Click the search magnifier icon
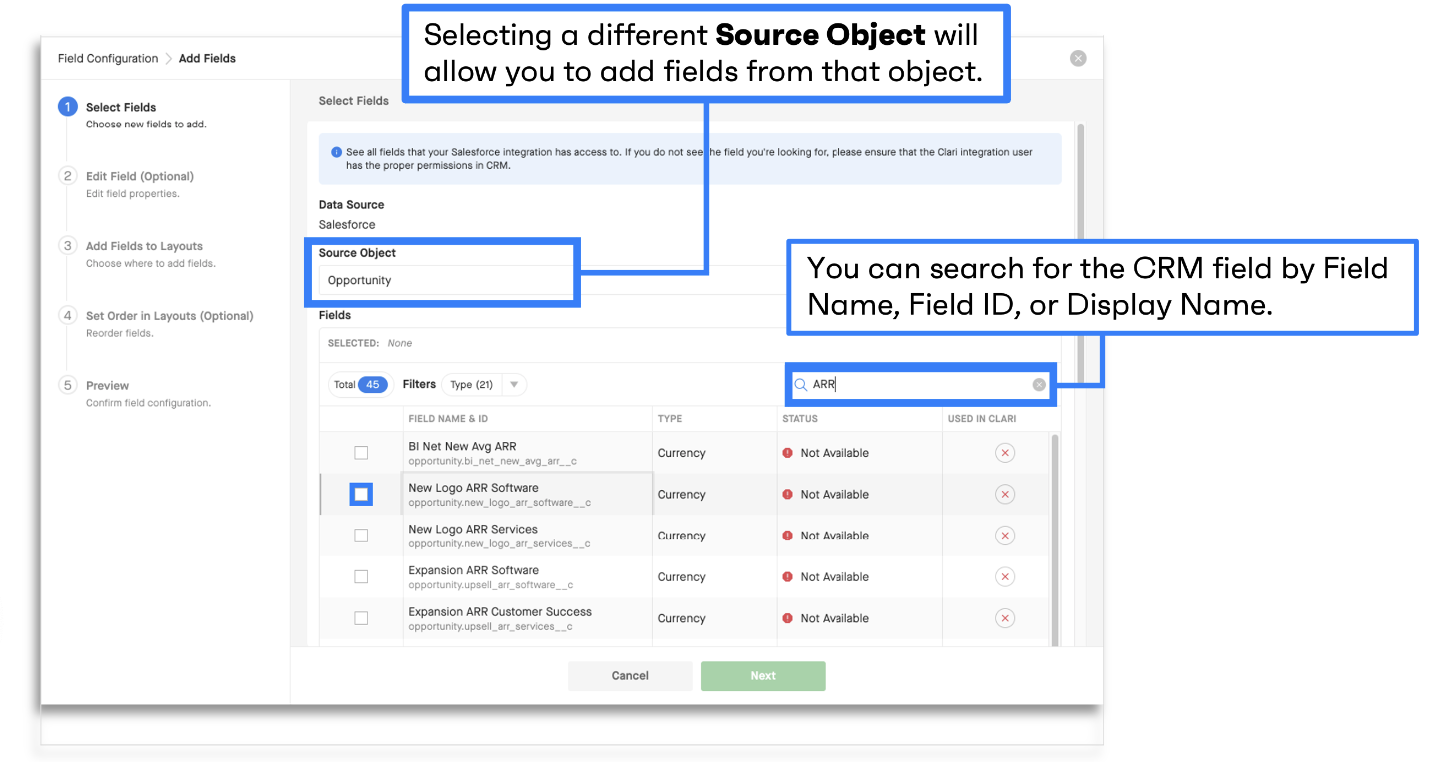Viewport: 1436px width, 762px height. tap(800, 384)
